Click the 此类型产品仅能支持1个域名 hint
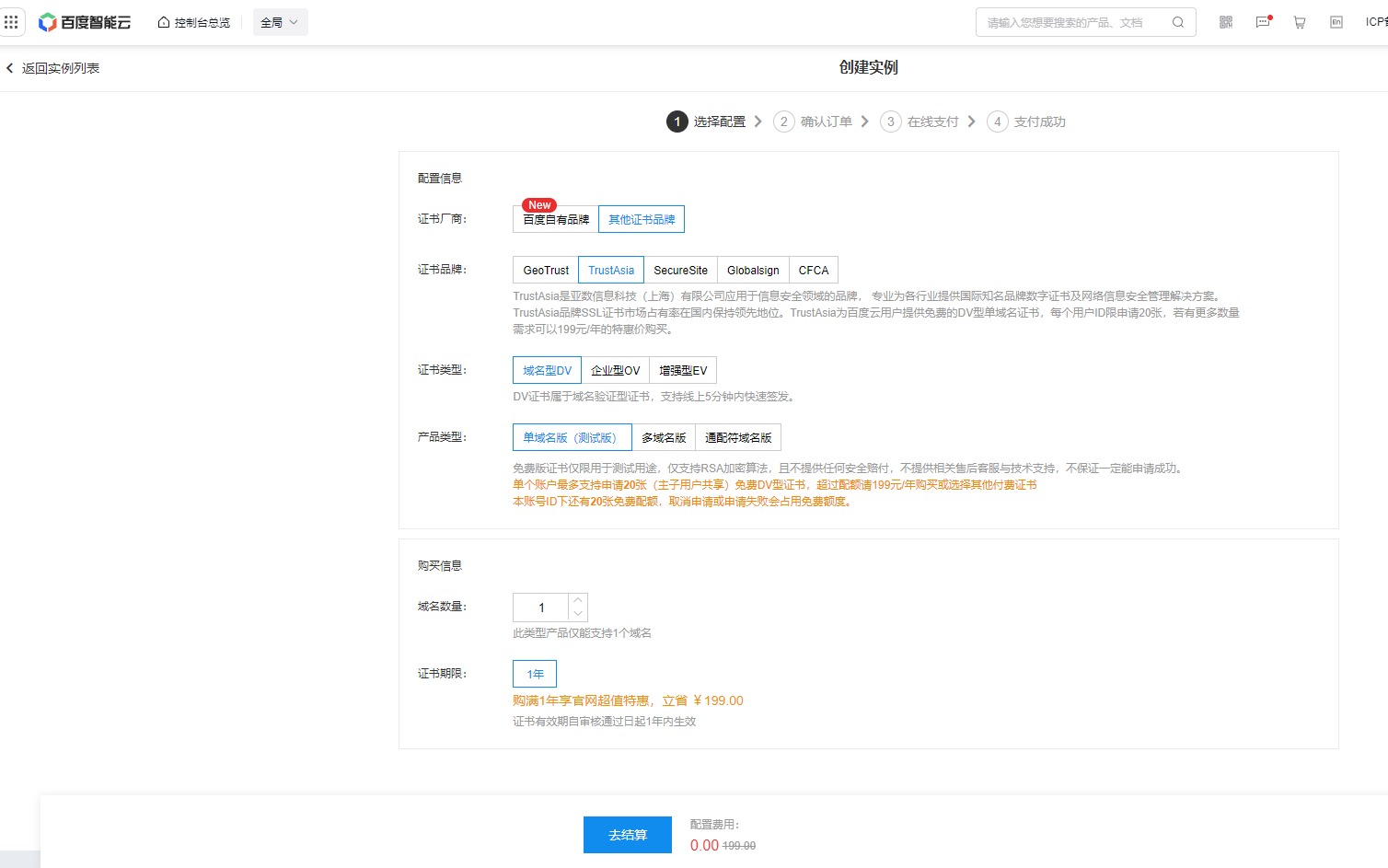Screen dimensions: 1388x868 [582, 633]
